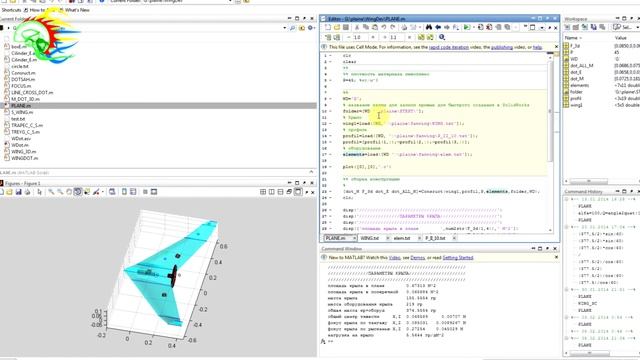Open the Run button dropdown arrow
This screenshot has width=640, height=360.
[473, 27]
